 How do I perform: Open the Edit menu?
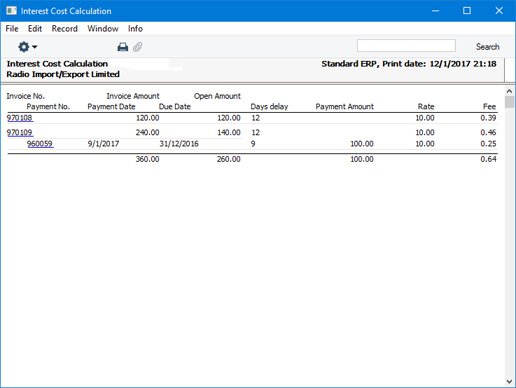point(35,29)
